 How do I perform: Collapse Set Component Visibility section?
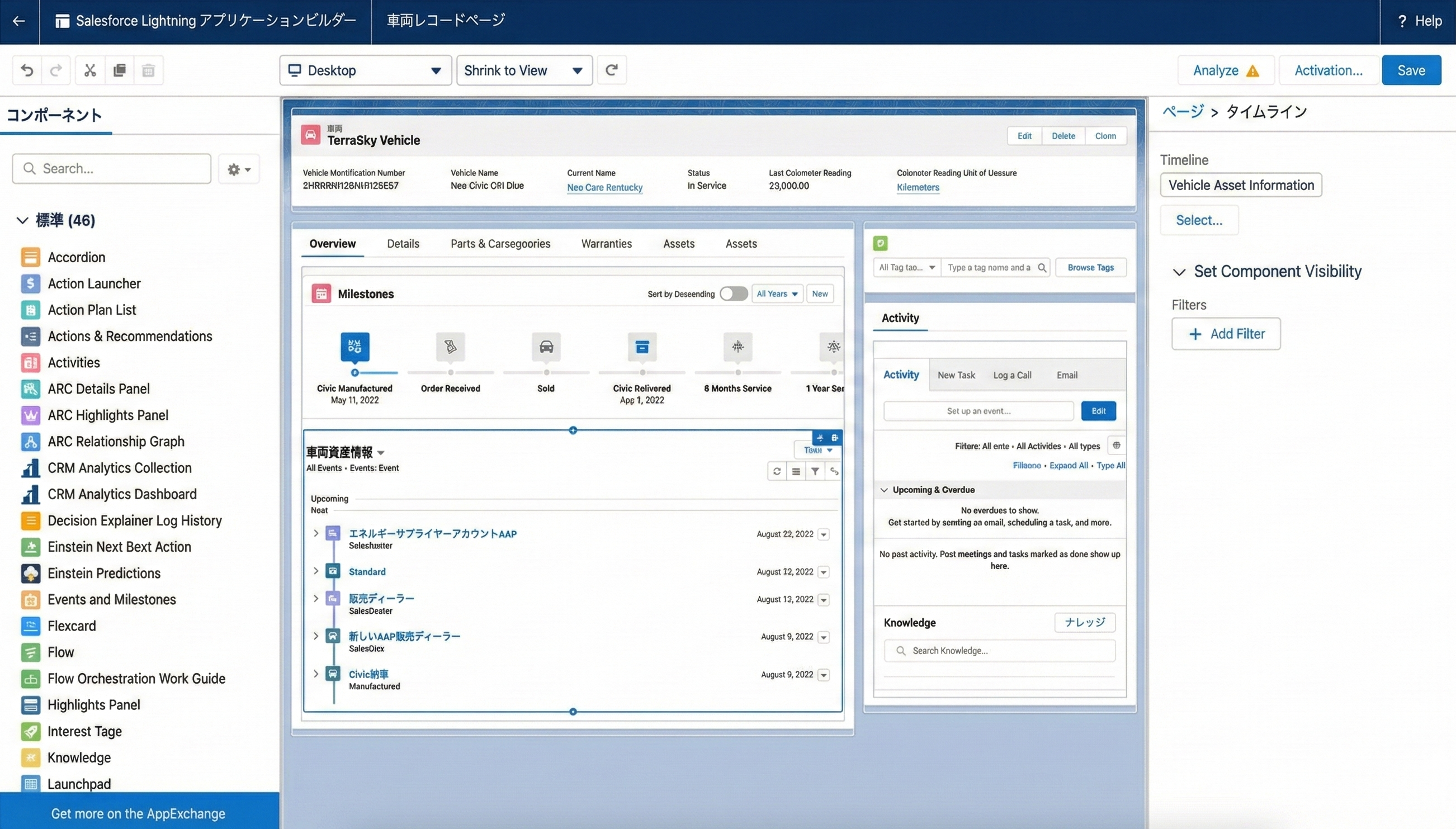click(1179, 272)
